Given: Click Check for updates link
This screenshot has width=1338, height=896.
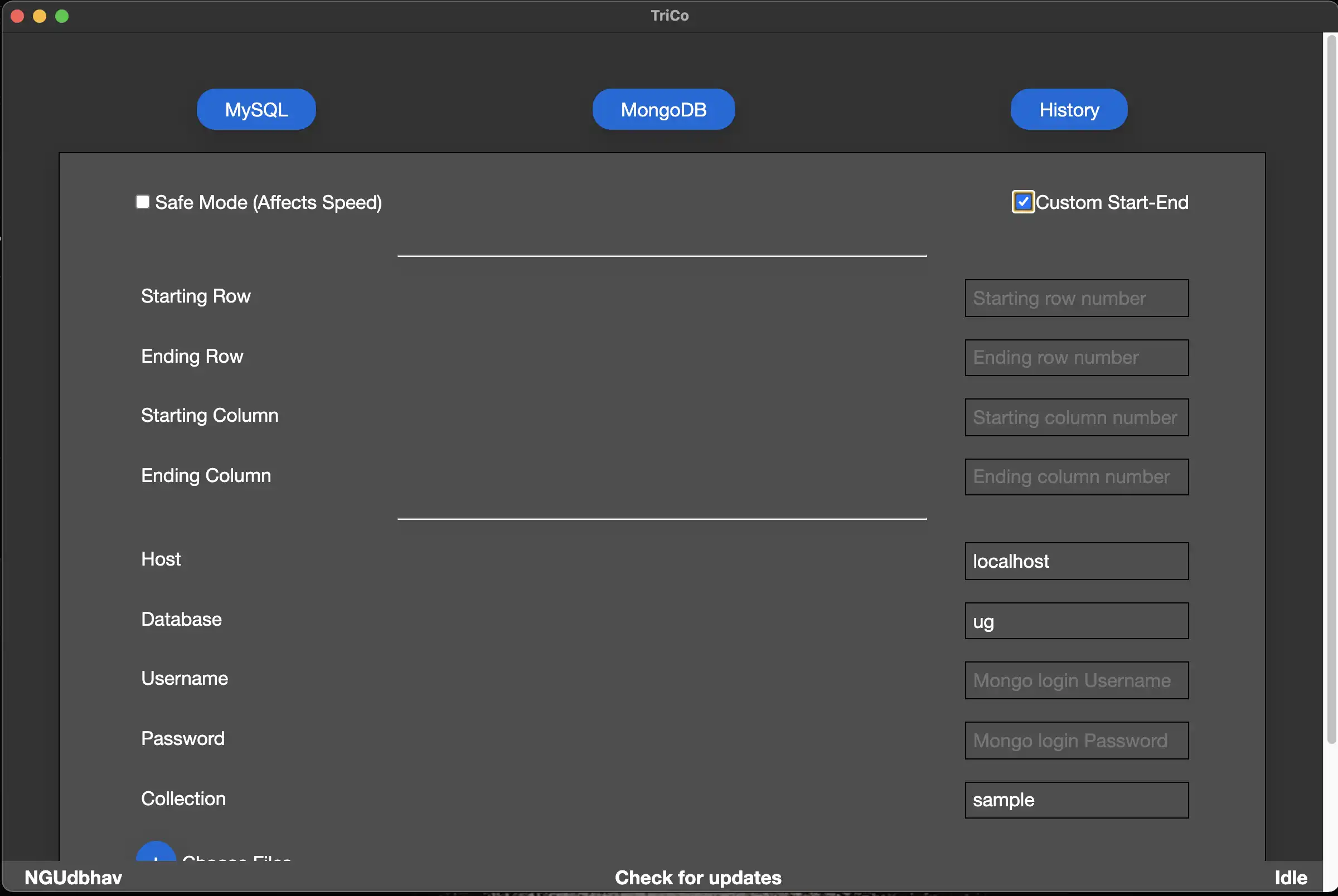Looking at the screenshot, I should 698,876.
